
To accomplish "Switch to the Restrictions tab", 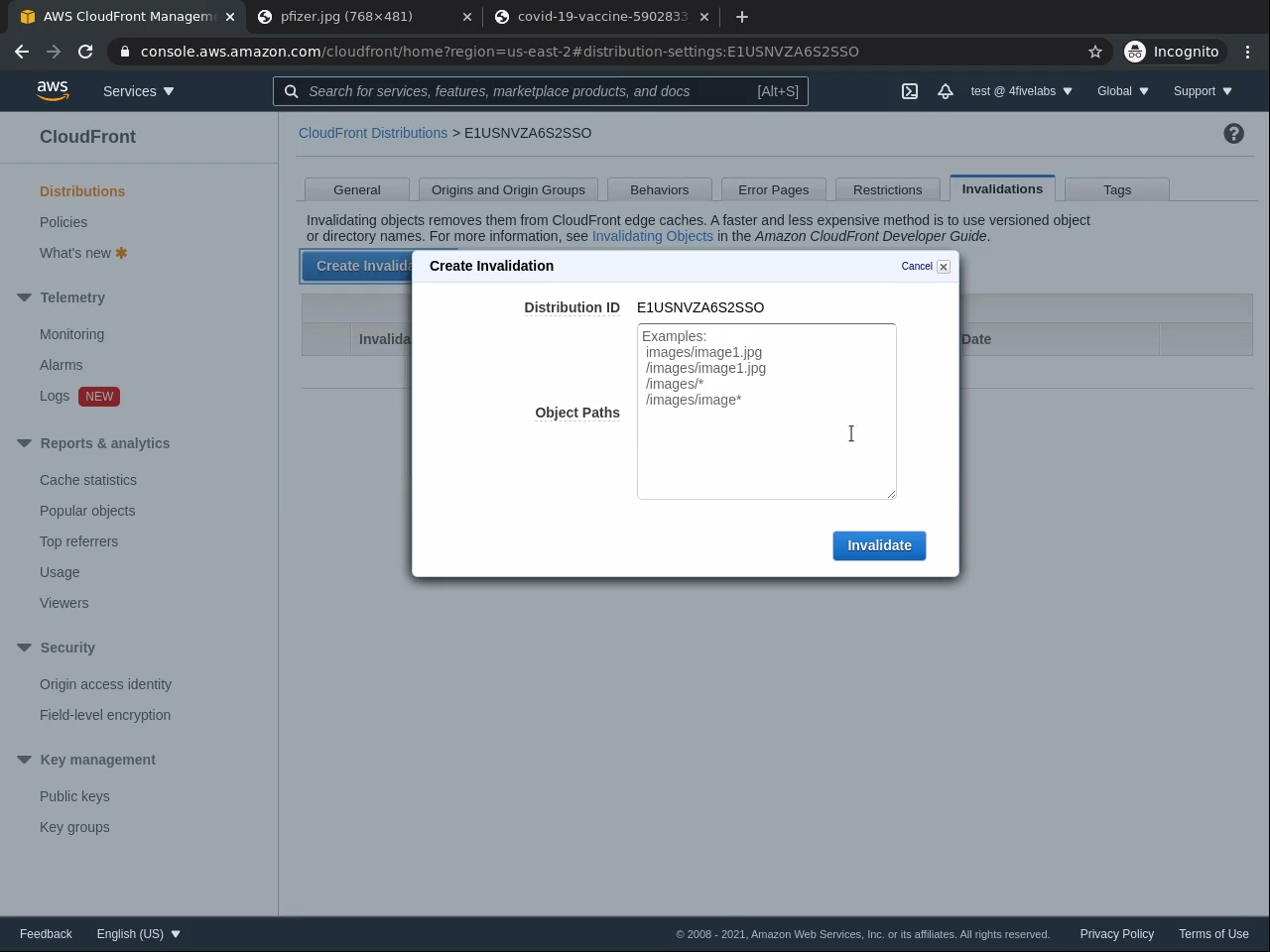I will click(x=888, y=189).
